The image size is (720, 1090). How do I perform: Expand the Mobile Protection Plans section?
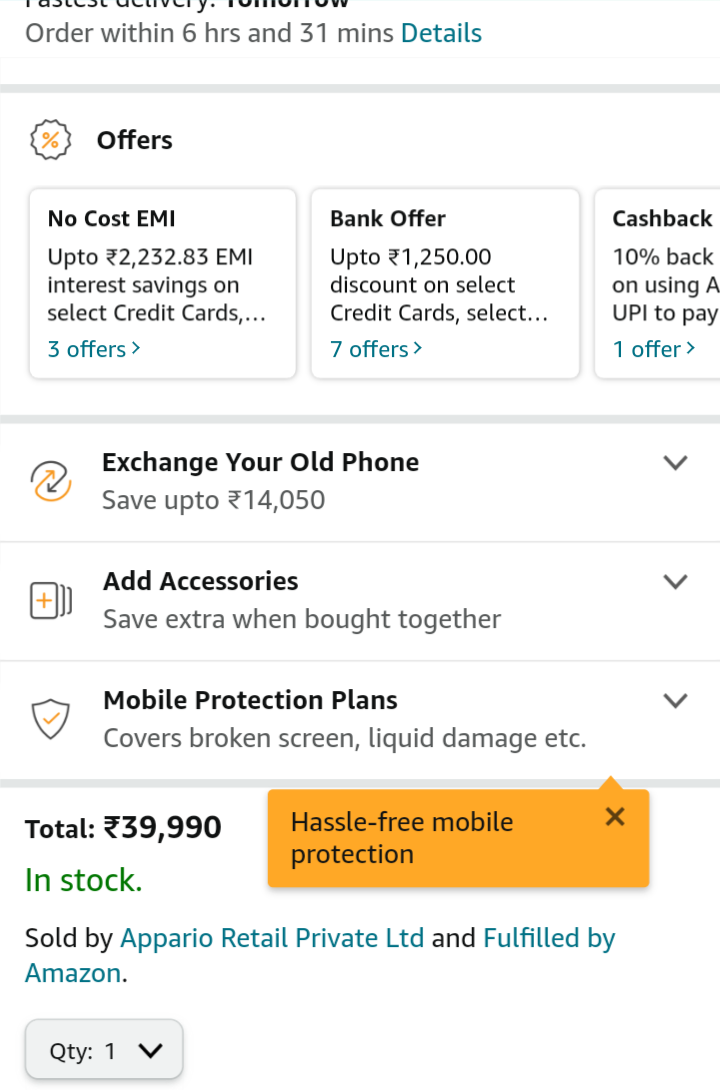(x=676, y=701)
